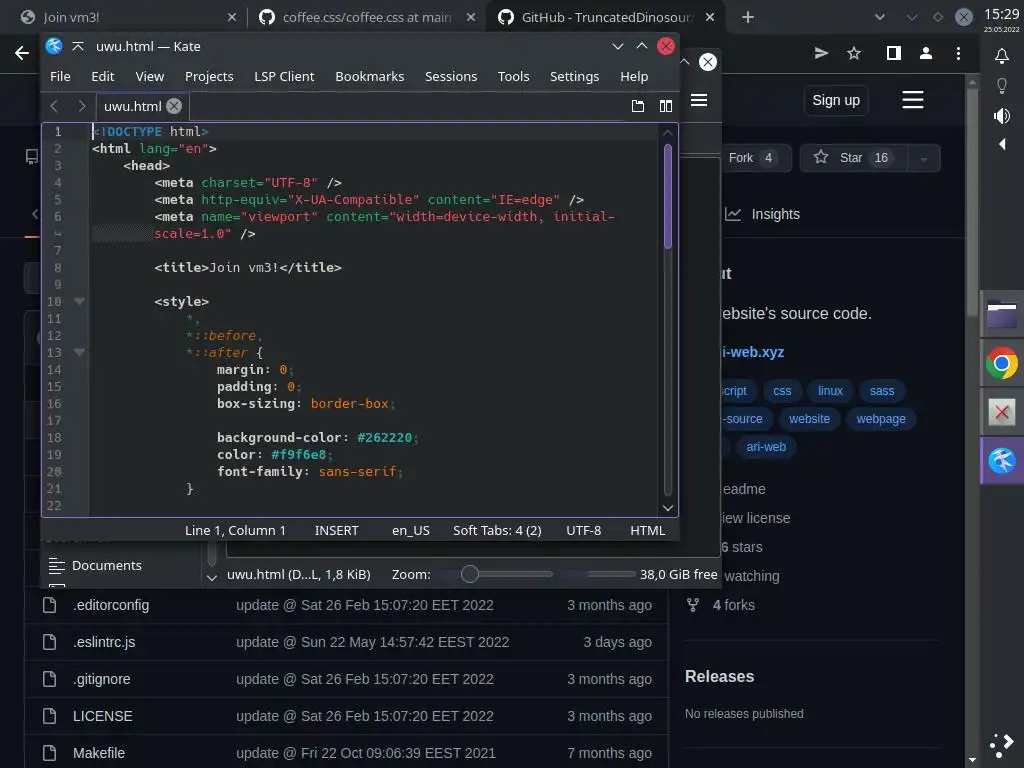Screen dimensions: 1024x768
Task: Click the lightbulb icon in the system panel
Action: (x=1002, y=86)
